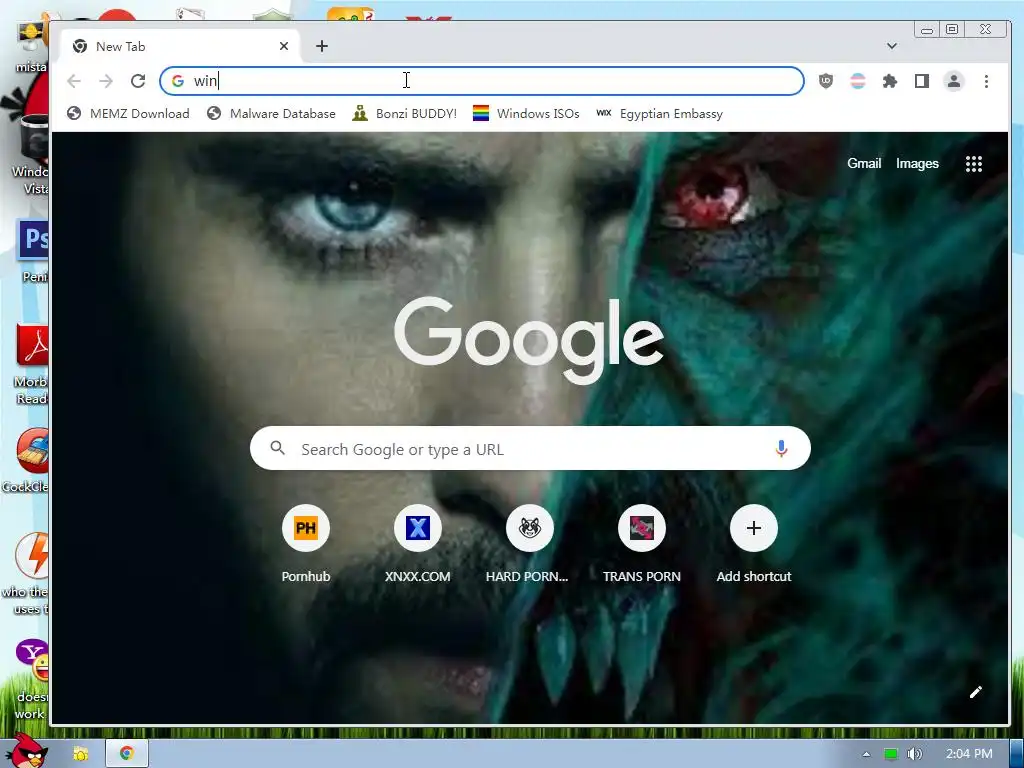Open the Egyptian Embassy bookmark
1024x768 pixels.
[660, 114]
